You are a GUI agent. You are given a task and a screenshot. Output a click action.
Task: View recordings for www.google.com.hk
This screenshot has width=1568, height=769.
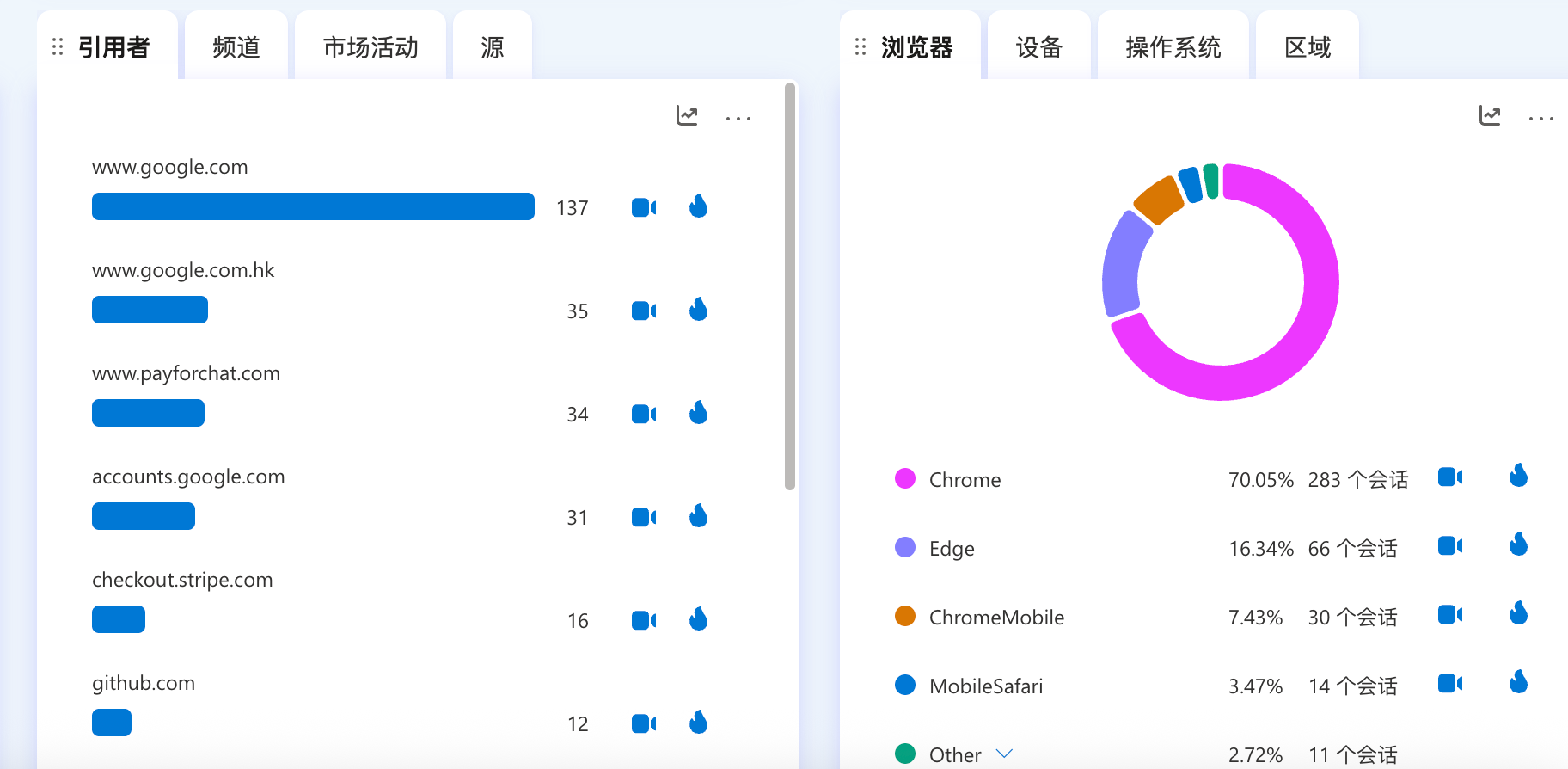pos(644,311)
